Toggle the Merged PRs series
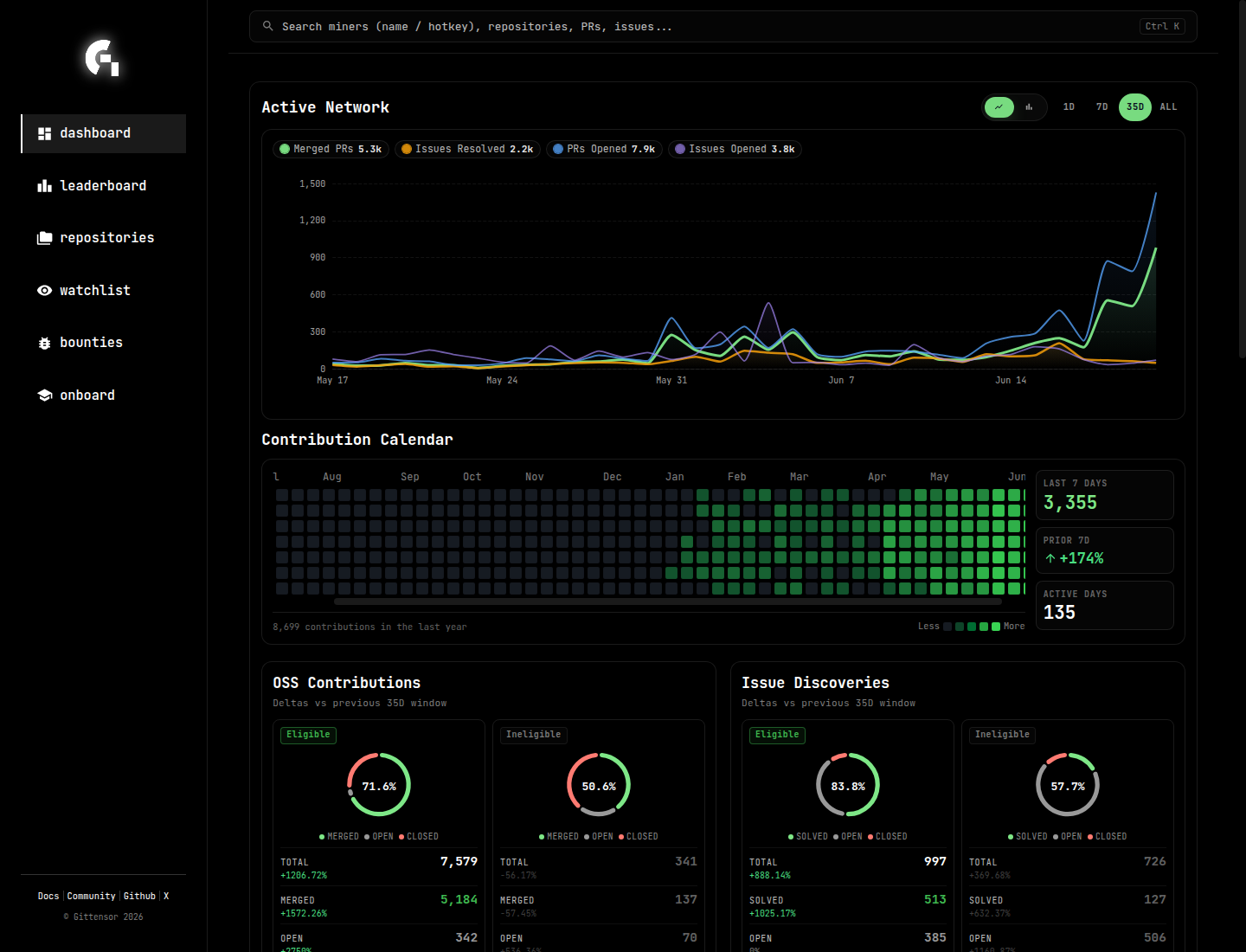This screenshot has width=1246, height=952. click(x=331, y=149)
